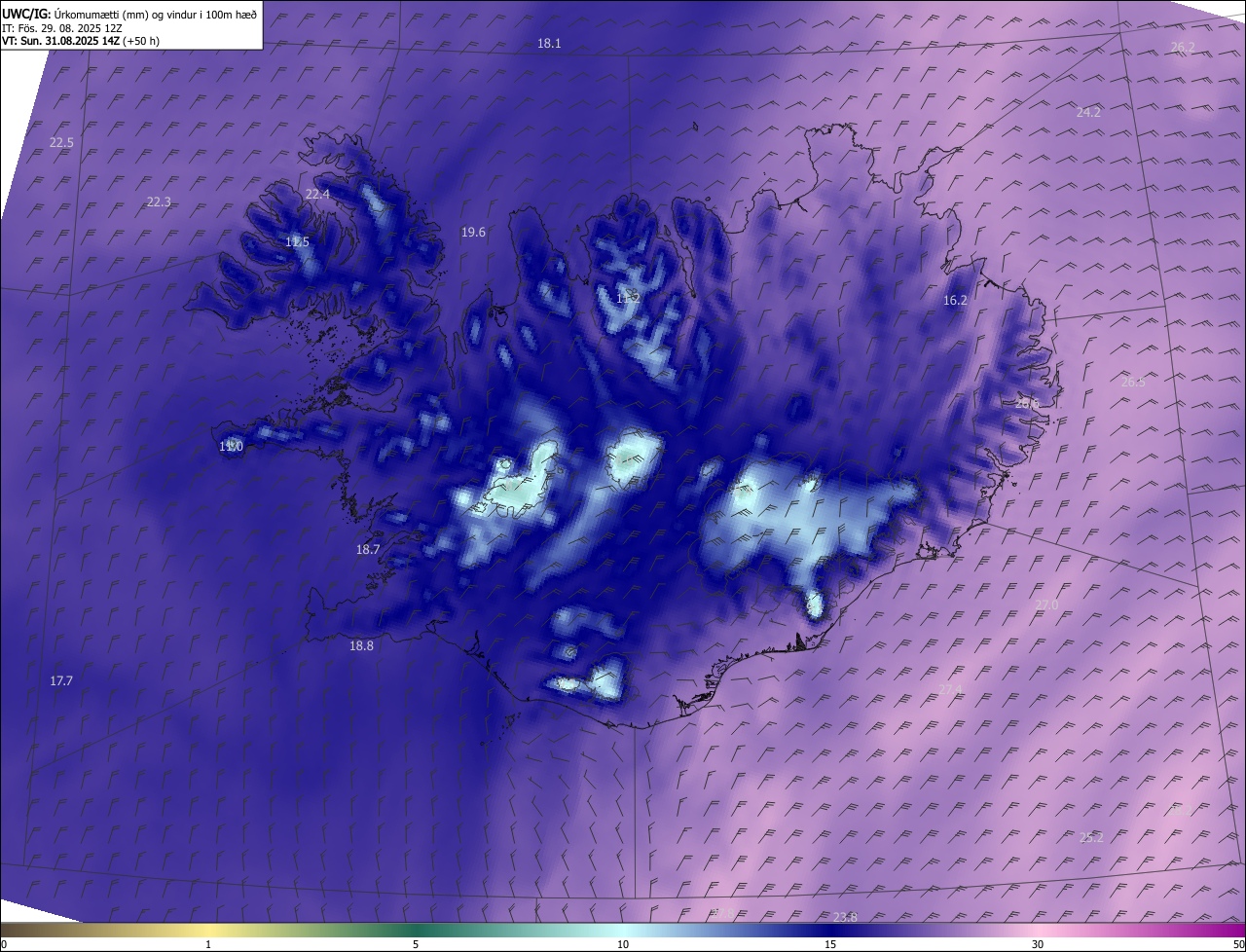Viewport: 1246px width, 952px height.
Task: Click the 22.4 value label
Action: (x=317, y=195)
